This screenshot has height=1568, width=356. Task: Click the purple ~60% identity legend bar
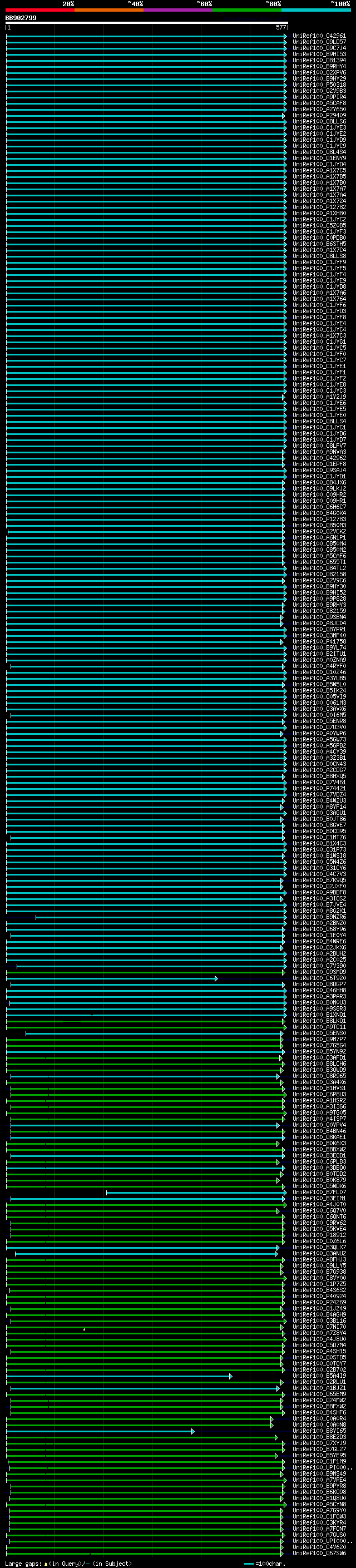click(x=179, y=10)
